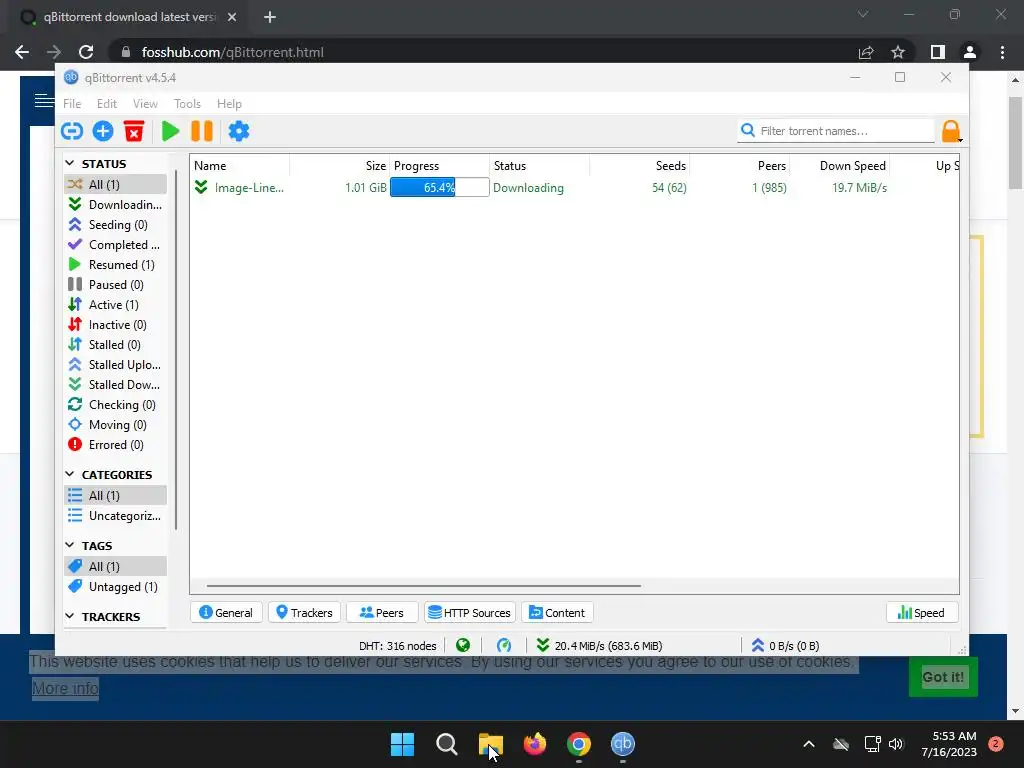Switch to the Peers tab
Viewport: 1024px width, 768px height.
pos(382,613)
